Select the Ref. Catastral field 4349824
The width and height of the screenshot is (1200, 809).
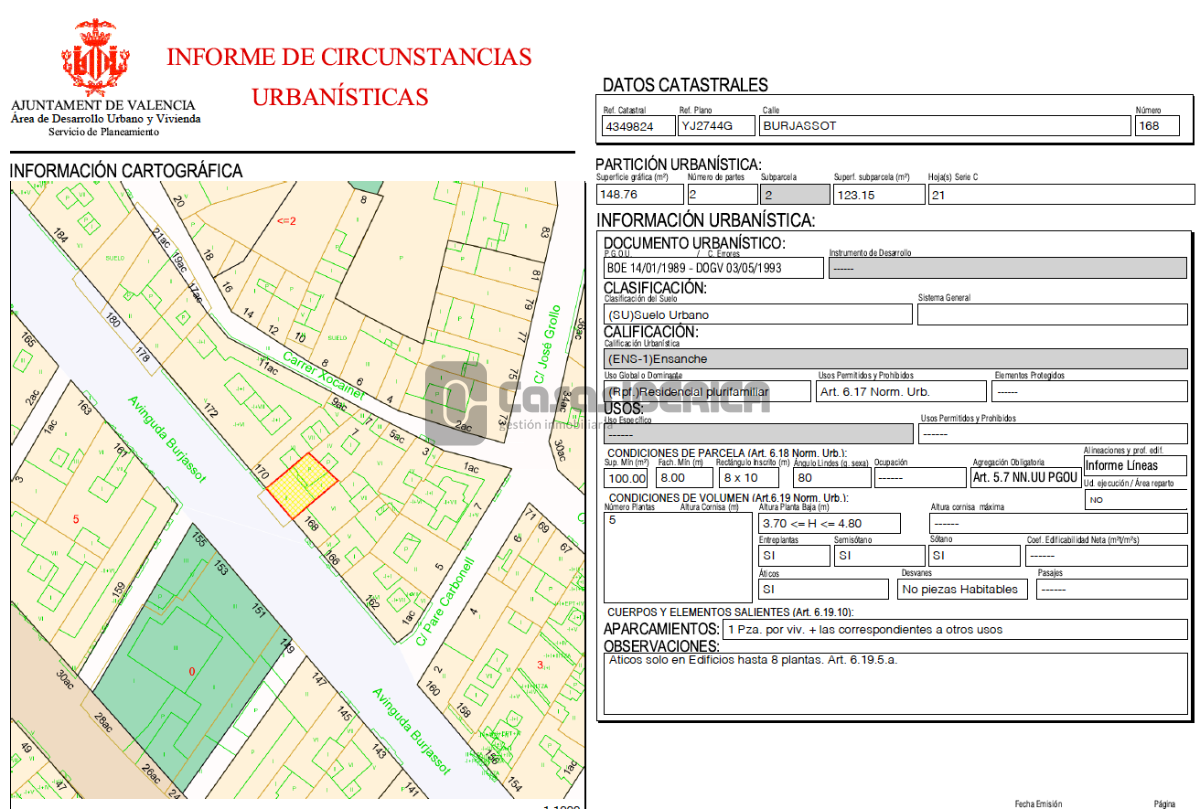click(x=637, y=126)
